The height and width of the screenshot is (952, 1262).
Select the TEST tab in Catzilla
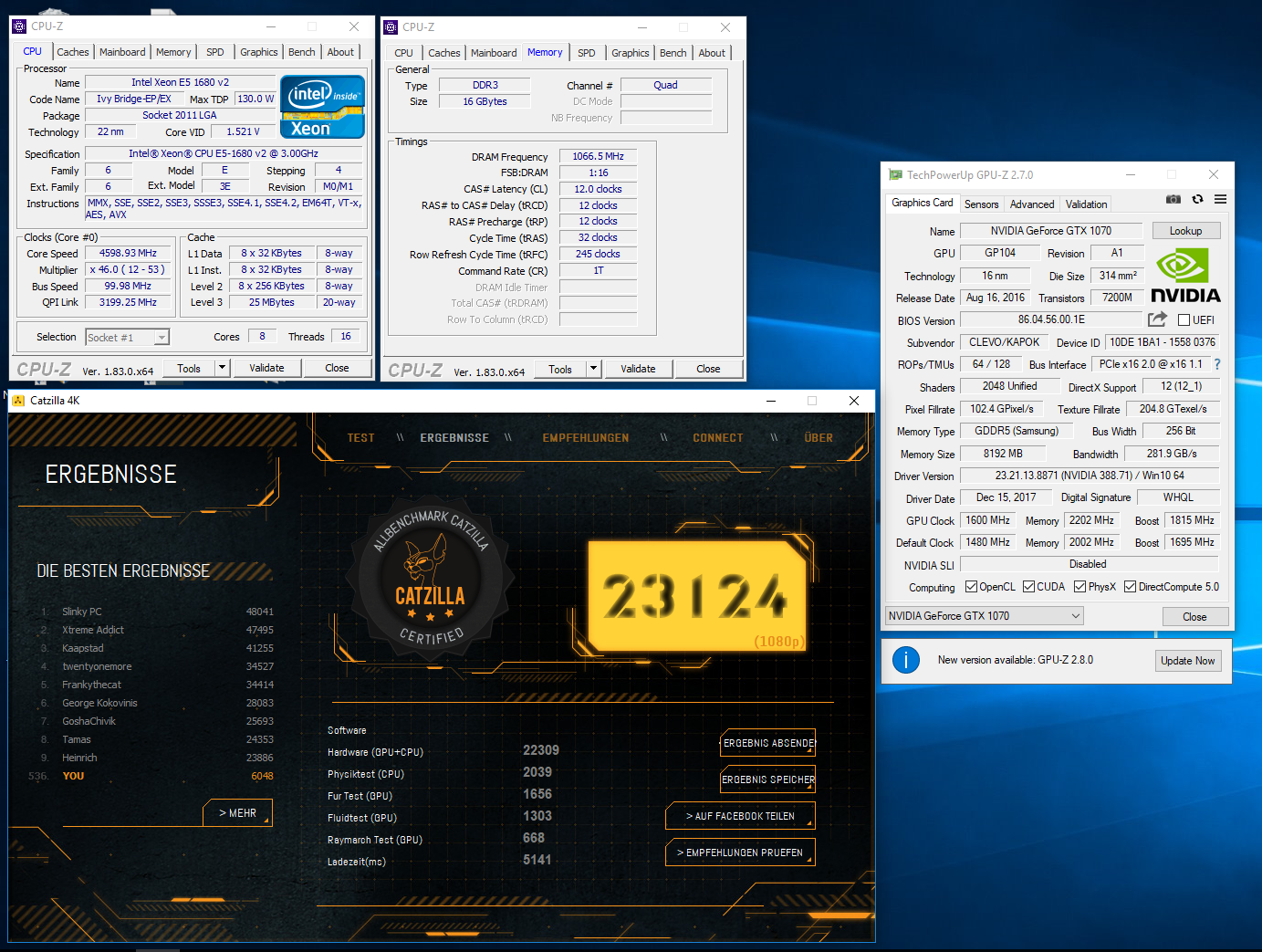(x=360, y=438)
